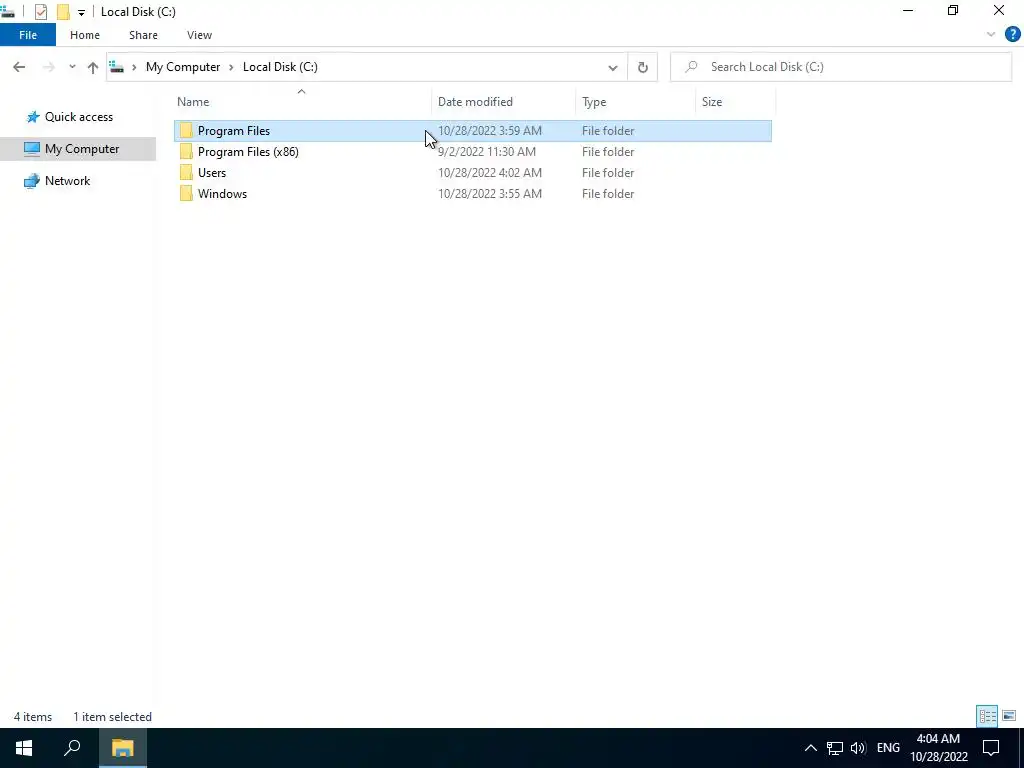
Task: Click the Users folder icon
Action: click(x=186, y=172)
